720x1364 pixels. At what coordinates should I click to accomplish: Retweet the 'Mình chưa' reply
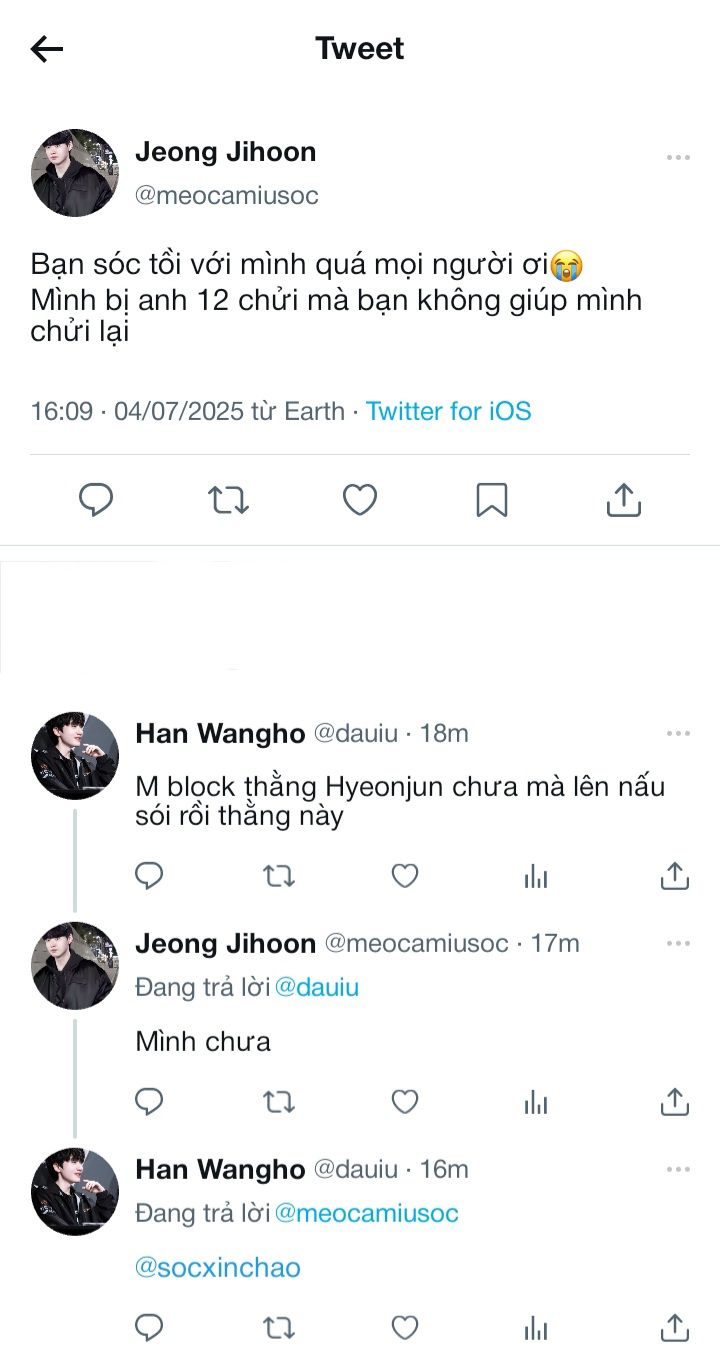click(278, 1102)
